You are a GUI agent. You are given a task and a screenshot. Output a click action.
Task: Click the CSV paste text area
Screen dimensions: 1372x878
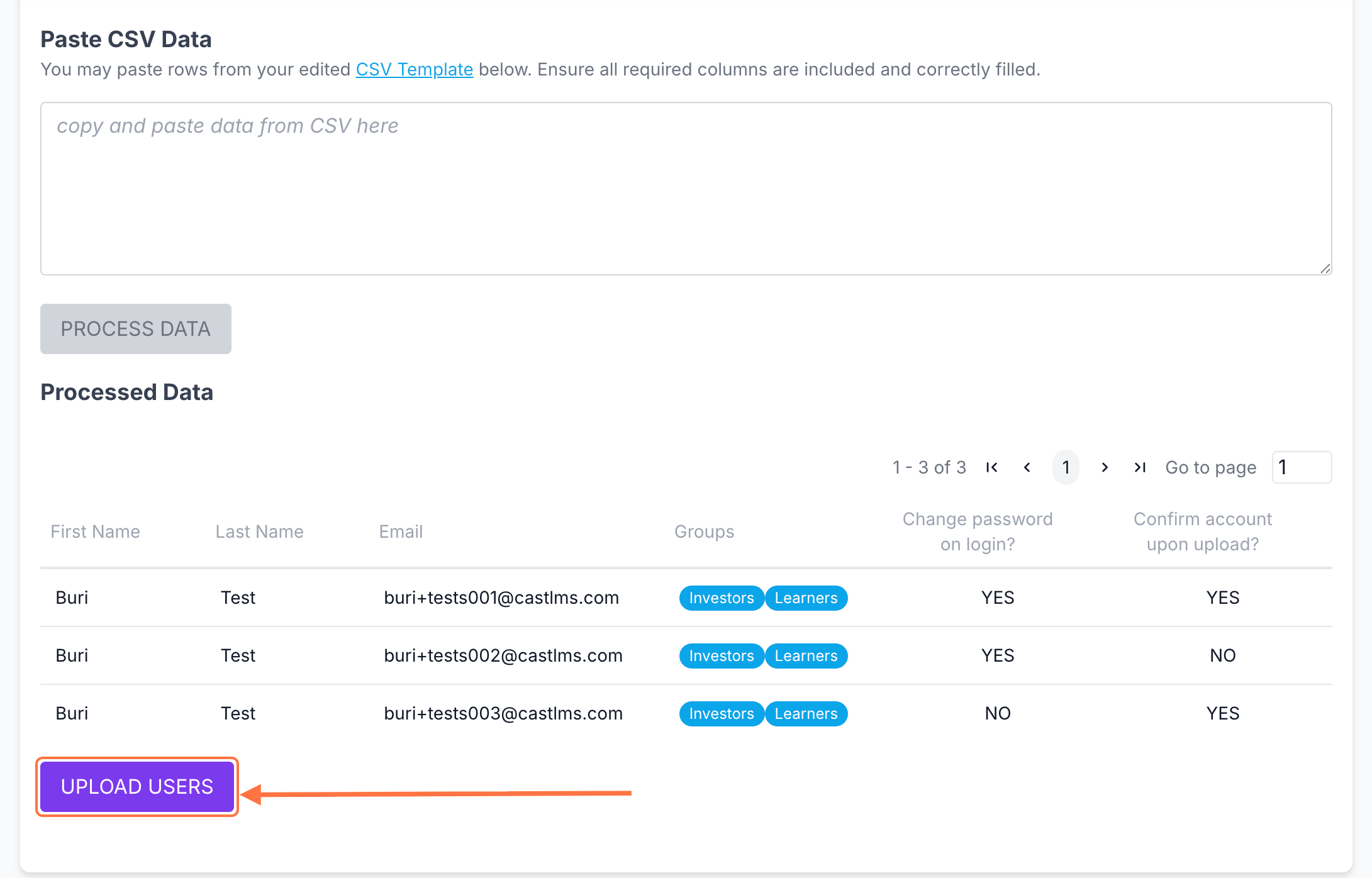686,189
